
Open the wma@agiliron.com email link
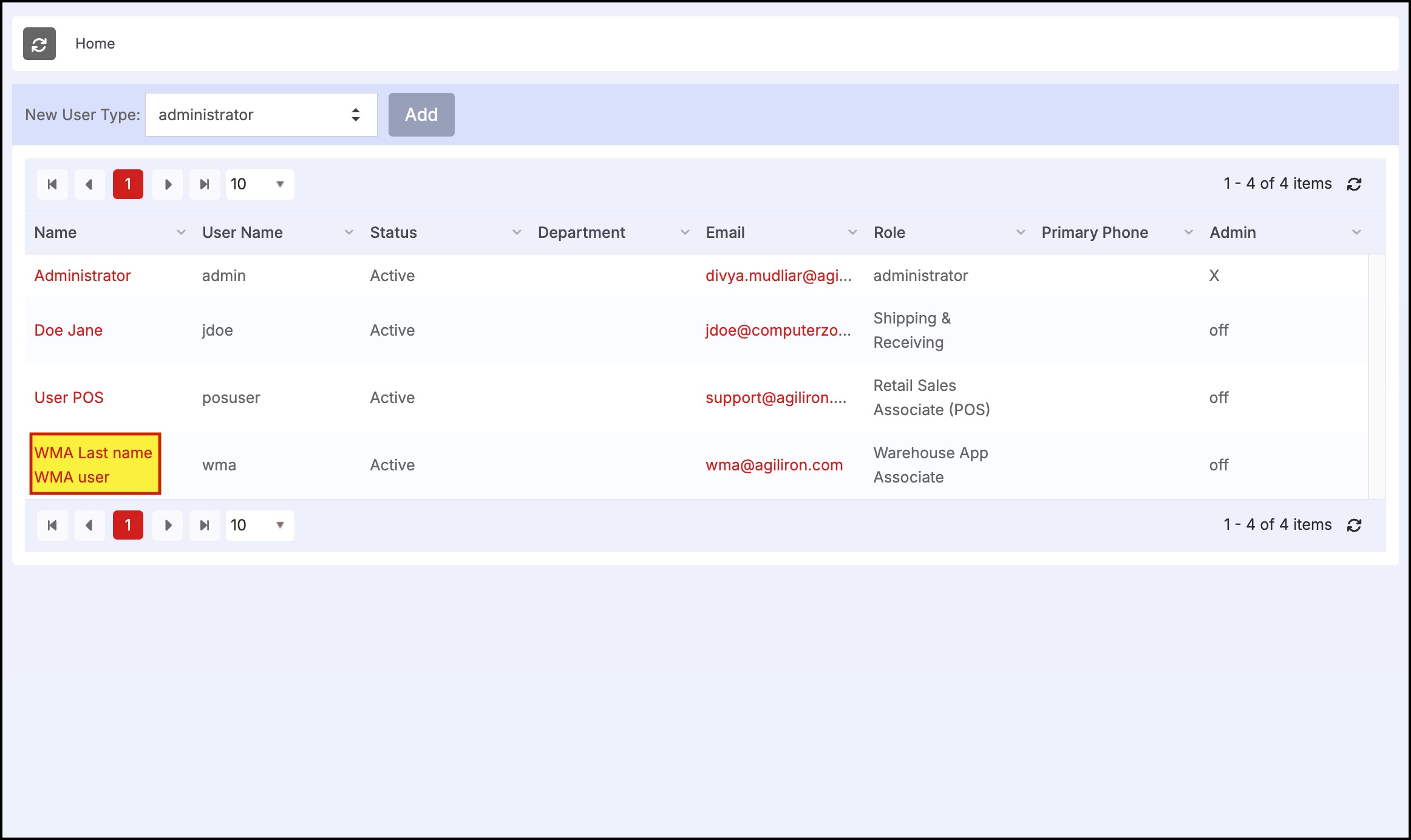click(x=774, y=465)
